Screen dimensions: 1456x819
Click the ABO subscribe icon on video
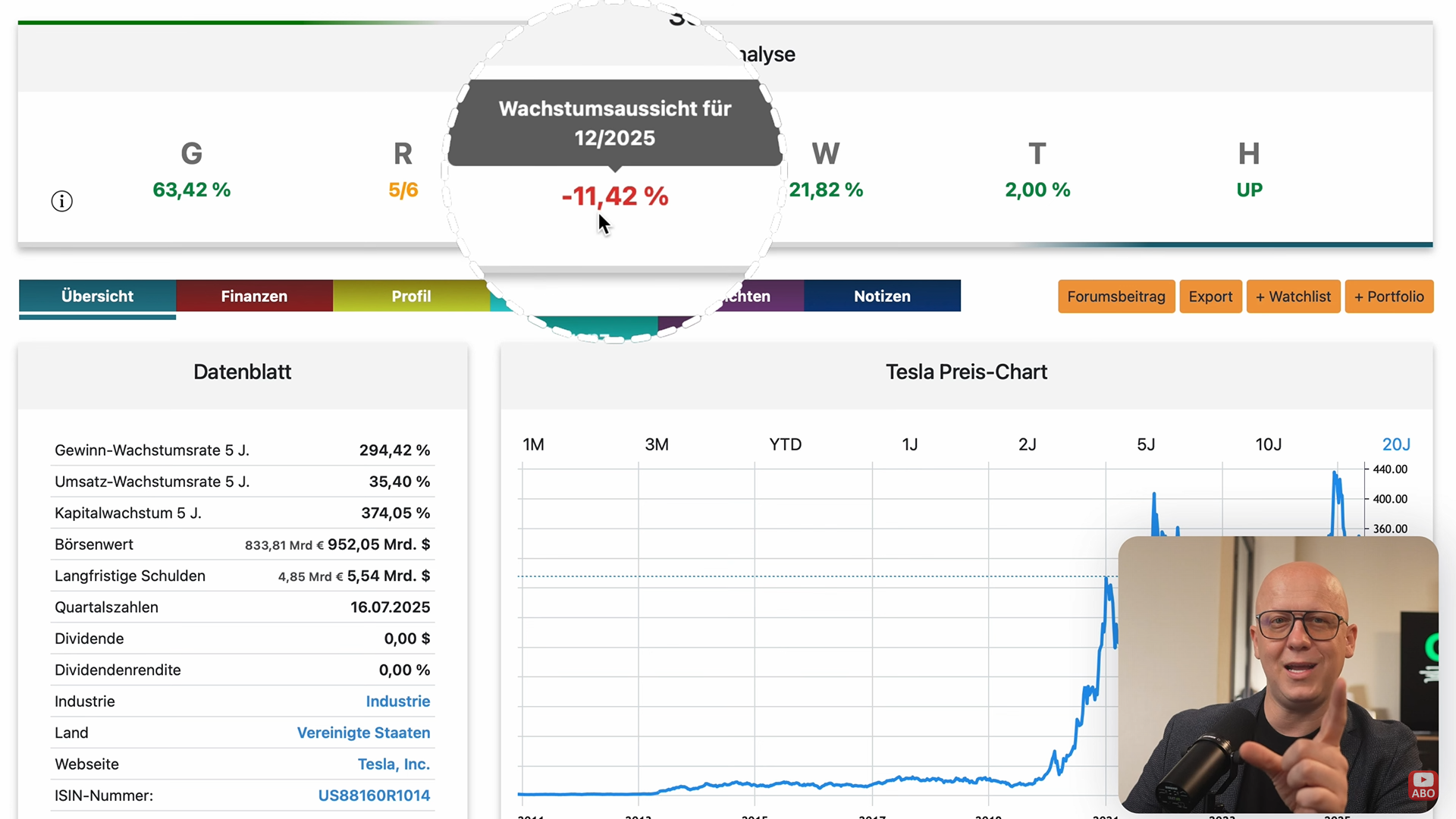[x=1423, y=786]
